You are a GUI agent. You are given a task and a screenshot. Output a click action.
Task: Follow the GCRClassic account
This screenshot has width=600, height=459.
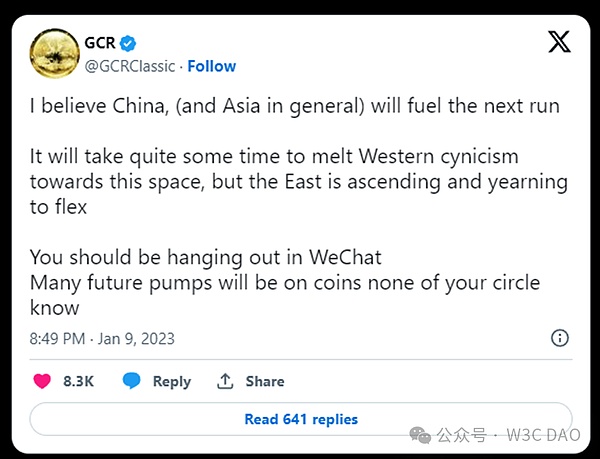coord(211,66)
